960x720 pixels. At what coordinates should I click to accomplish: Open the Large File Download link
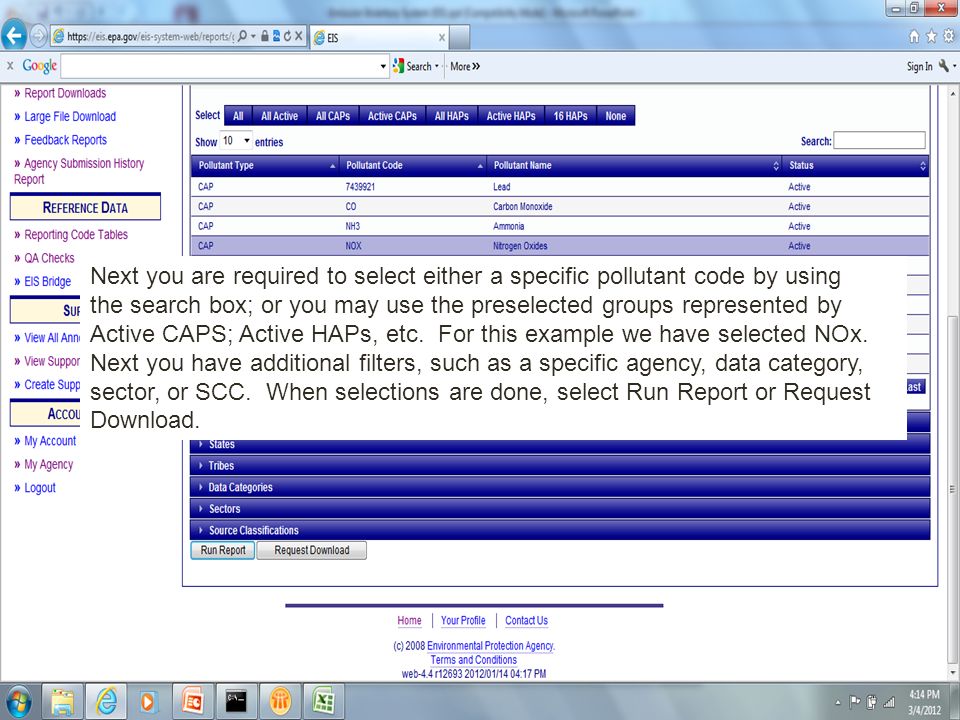(70, 116)
